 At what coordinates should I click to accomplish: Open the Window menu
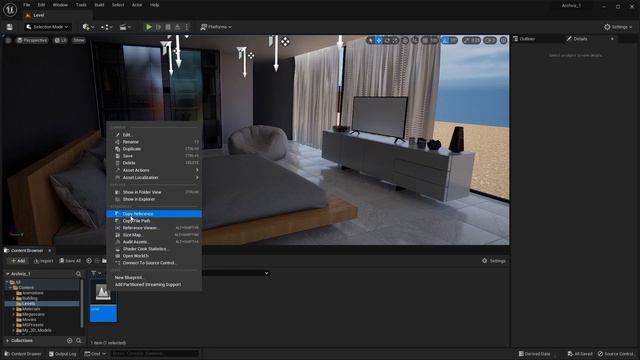pos(60,5)
